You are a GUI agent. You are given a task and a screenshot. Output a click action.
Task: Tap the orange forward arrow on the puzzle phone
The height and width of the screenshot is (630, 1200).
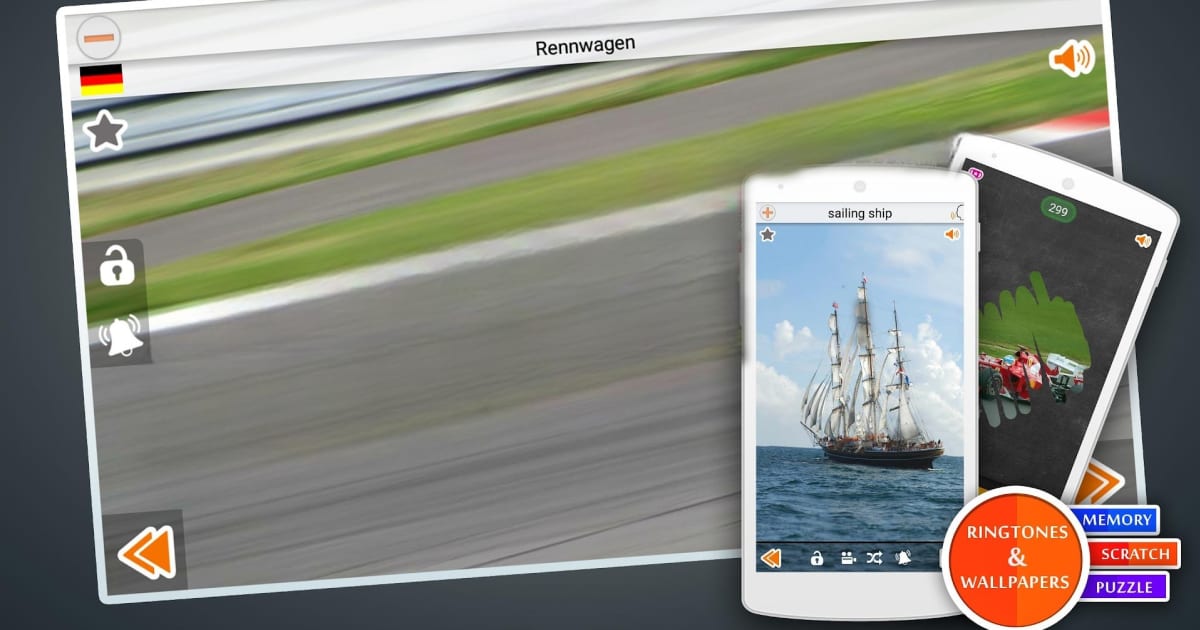tap(1102, 482)
